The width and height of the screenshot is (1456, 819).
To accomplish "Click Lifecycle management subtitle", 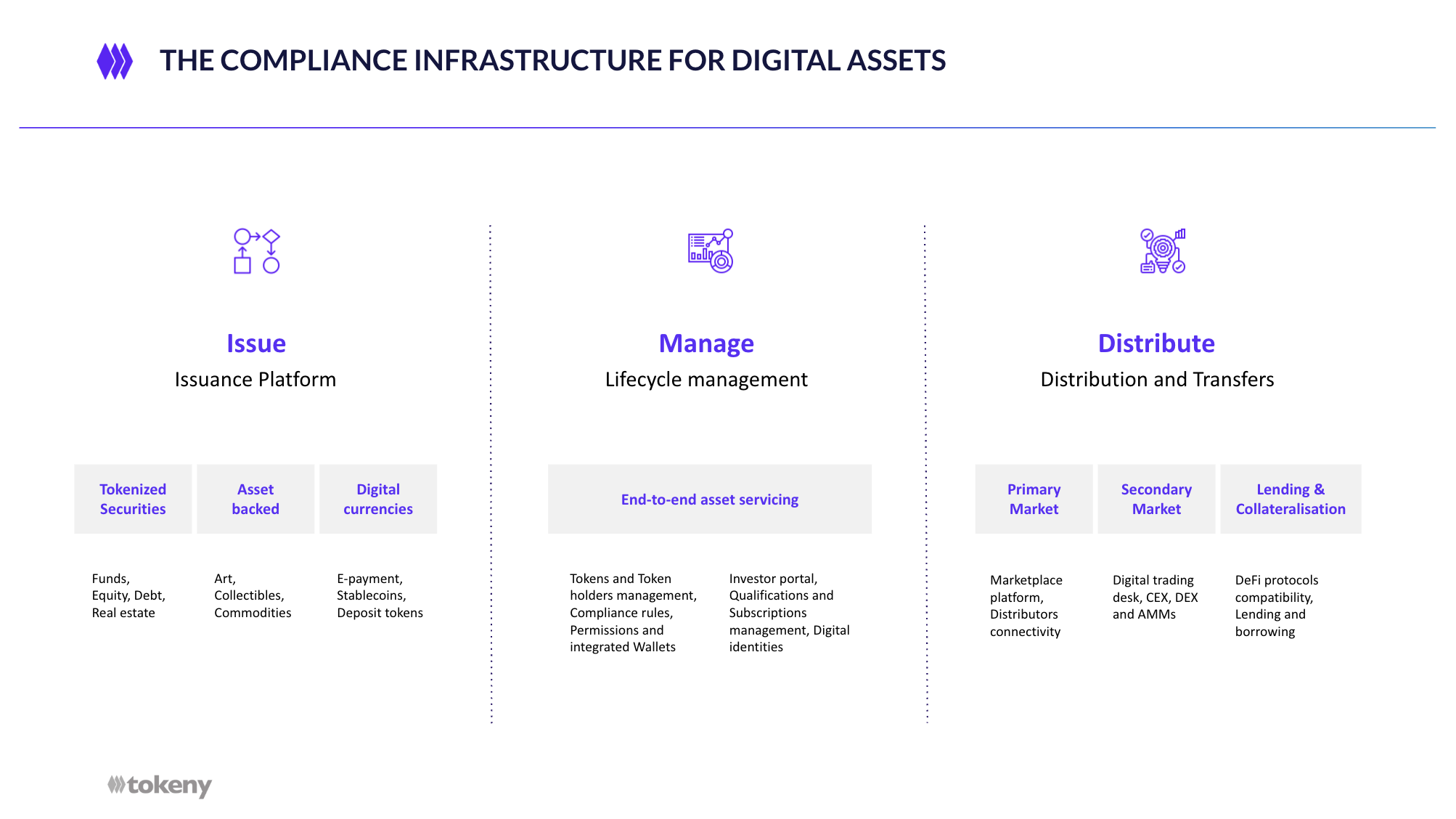I will pyautogui.click(x=706, y=380).
